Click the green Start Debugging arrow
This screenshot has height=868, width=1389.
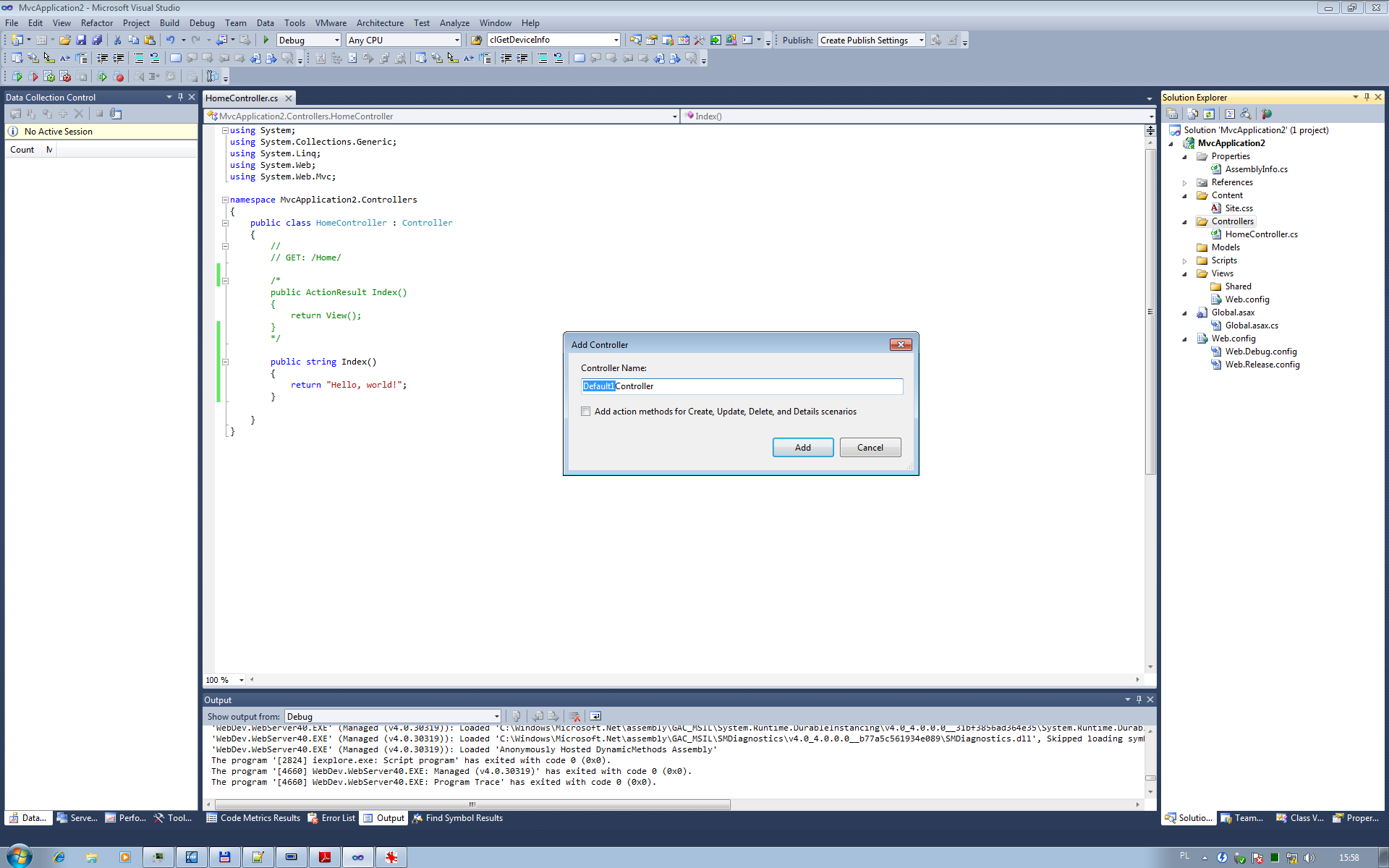coord(266,41)
